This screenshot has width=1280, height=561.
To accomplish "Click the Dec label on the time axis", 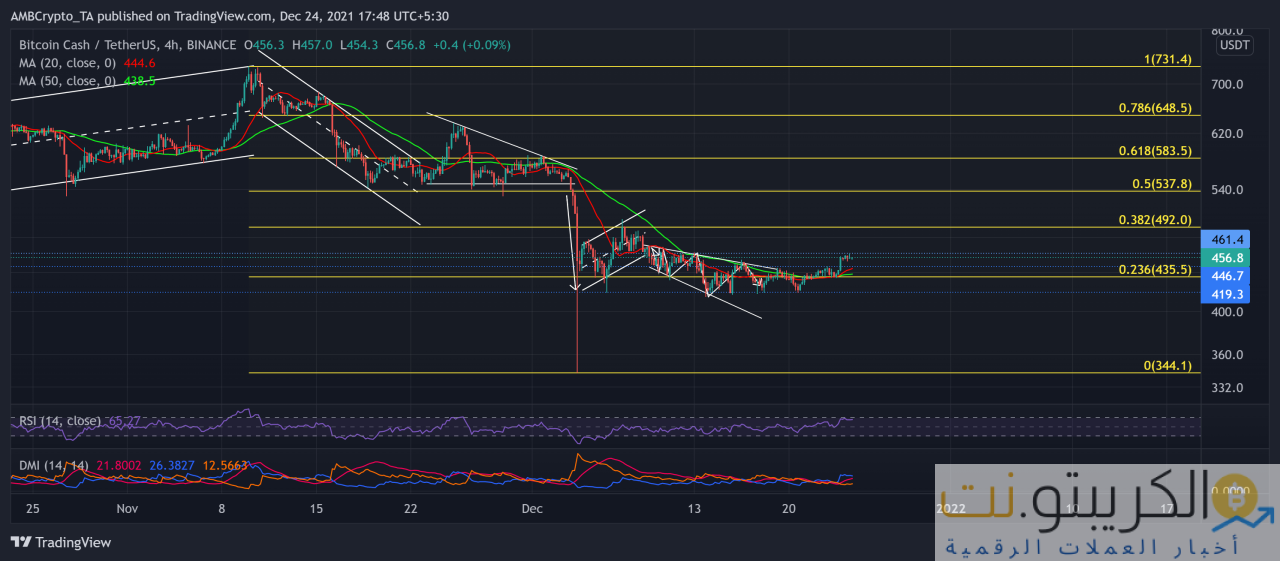I will point(531,508).
